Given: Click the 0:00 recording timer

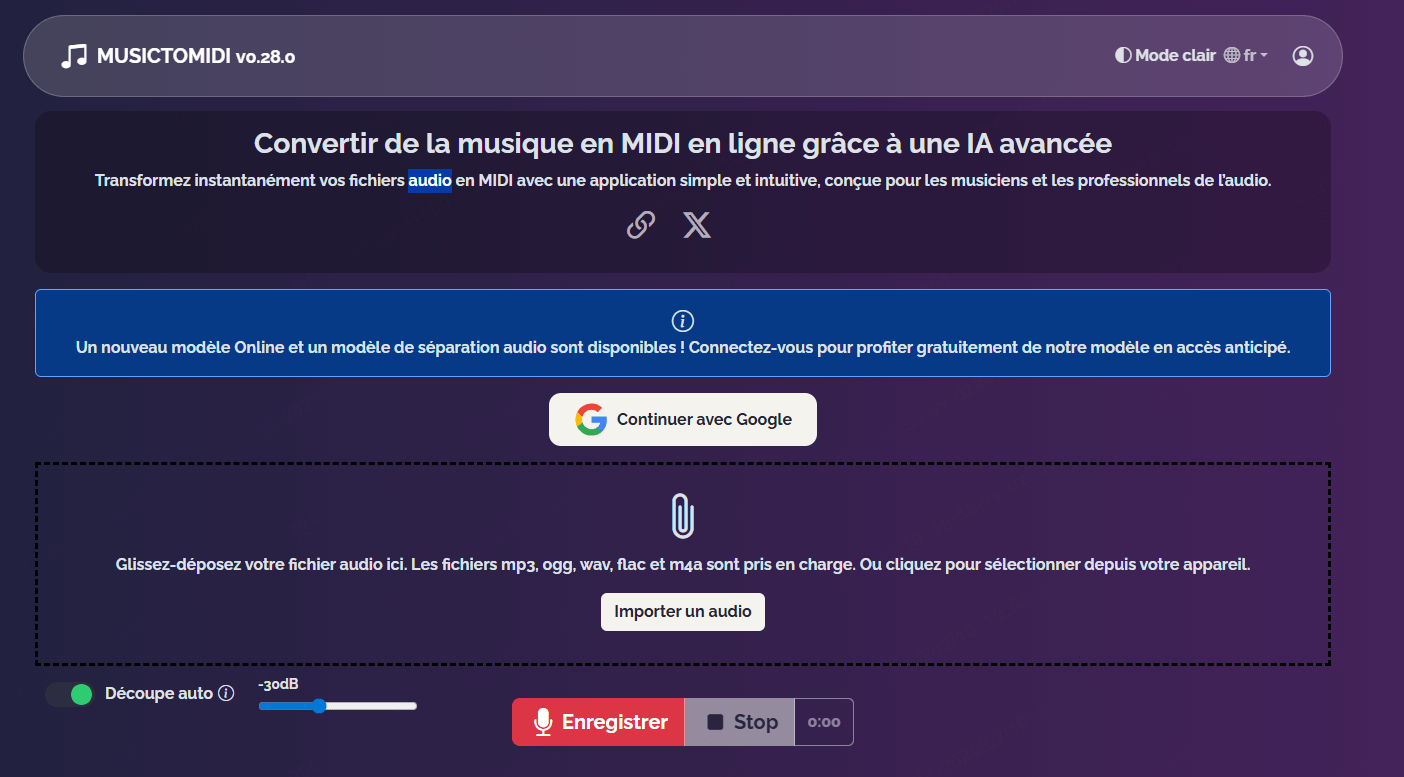Looking at the screenshot, I should point(823,721).
